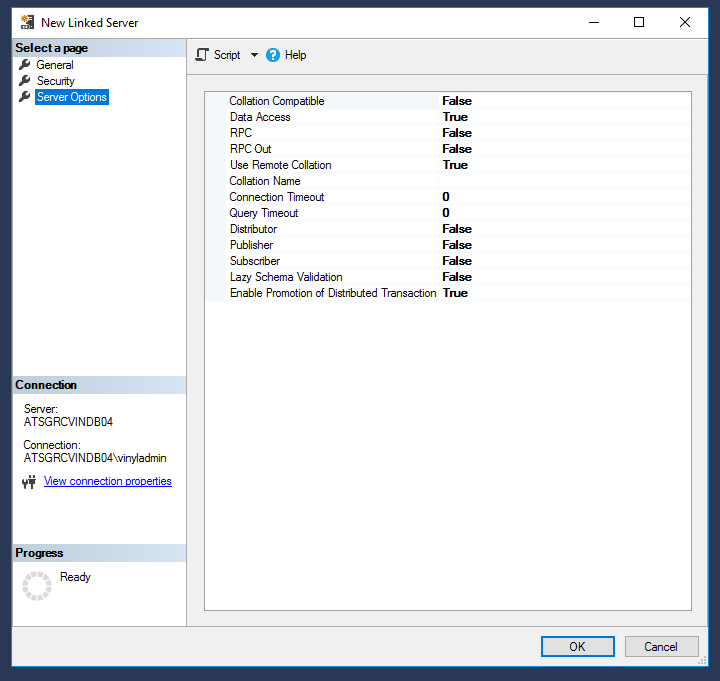
Task: Switch to the Security page
Action: [x=56, y=81]
